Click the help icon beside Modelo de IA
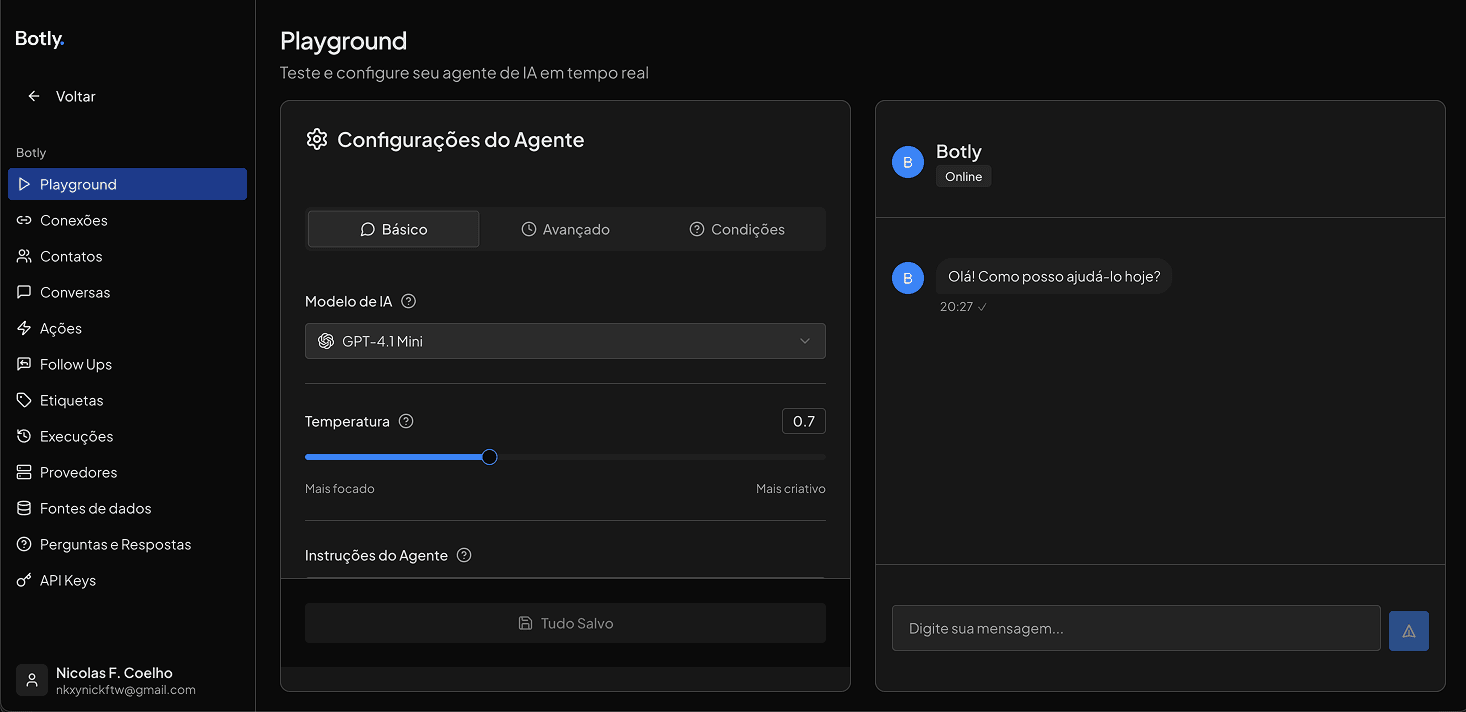1466x712 pixels. click(408, 301)
